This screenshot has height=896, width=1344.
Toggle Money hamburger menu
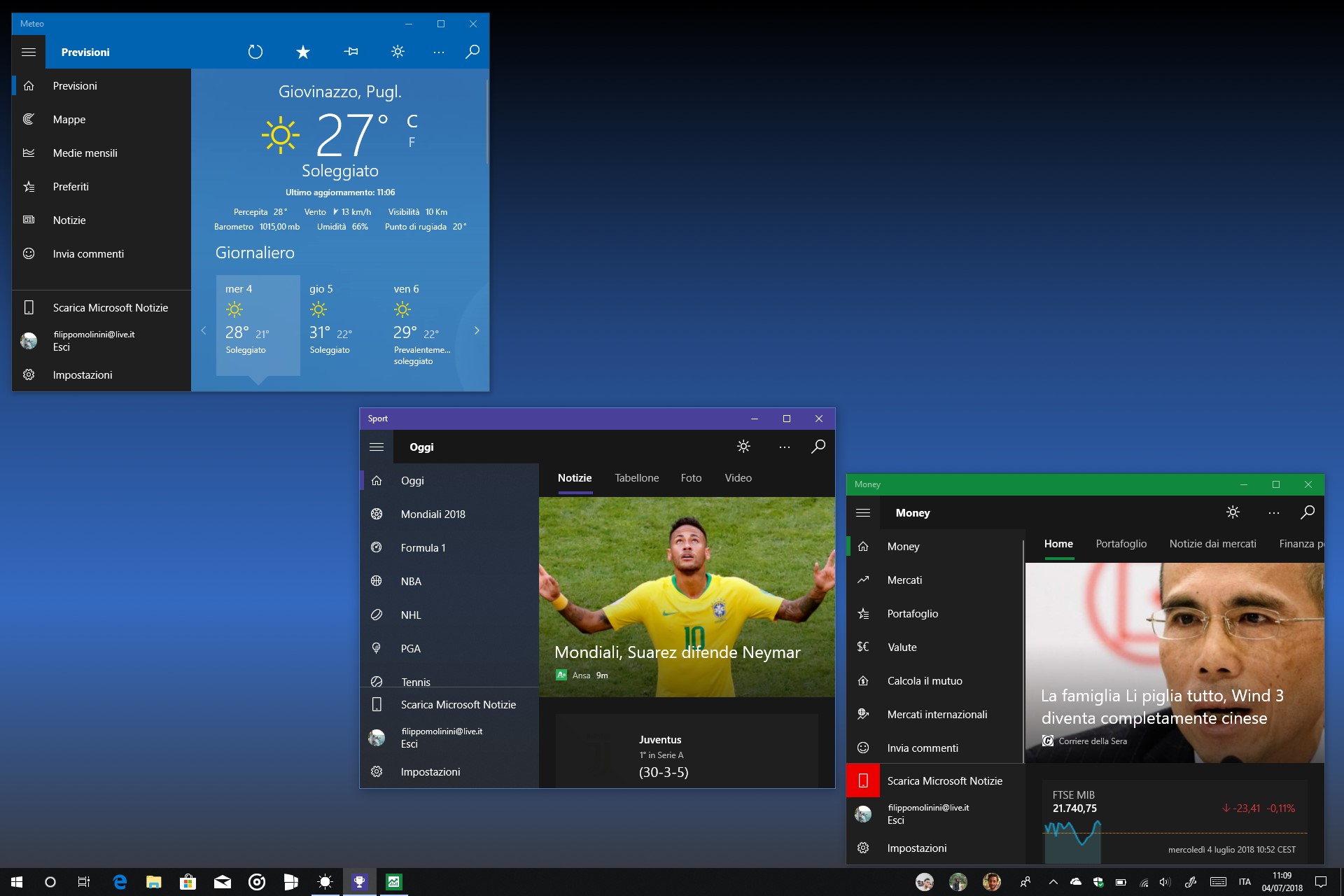[x=863, y=513]
